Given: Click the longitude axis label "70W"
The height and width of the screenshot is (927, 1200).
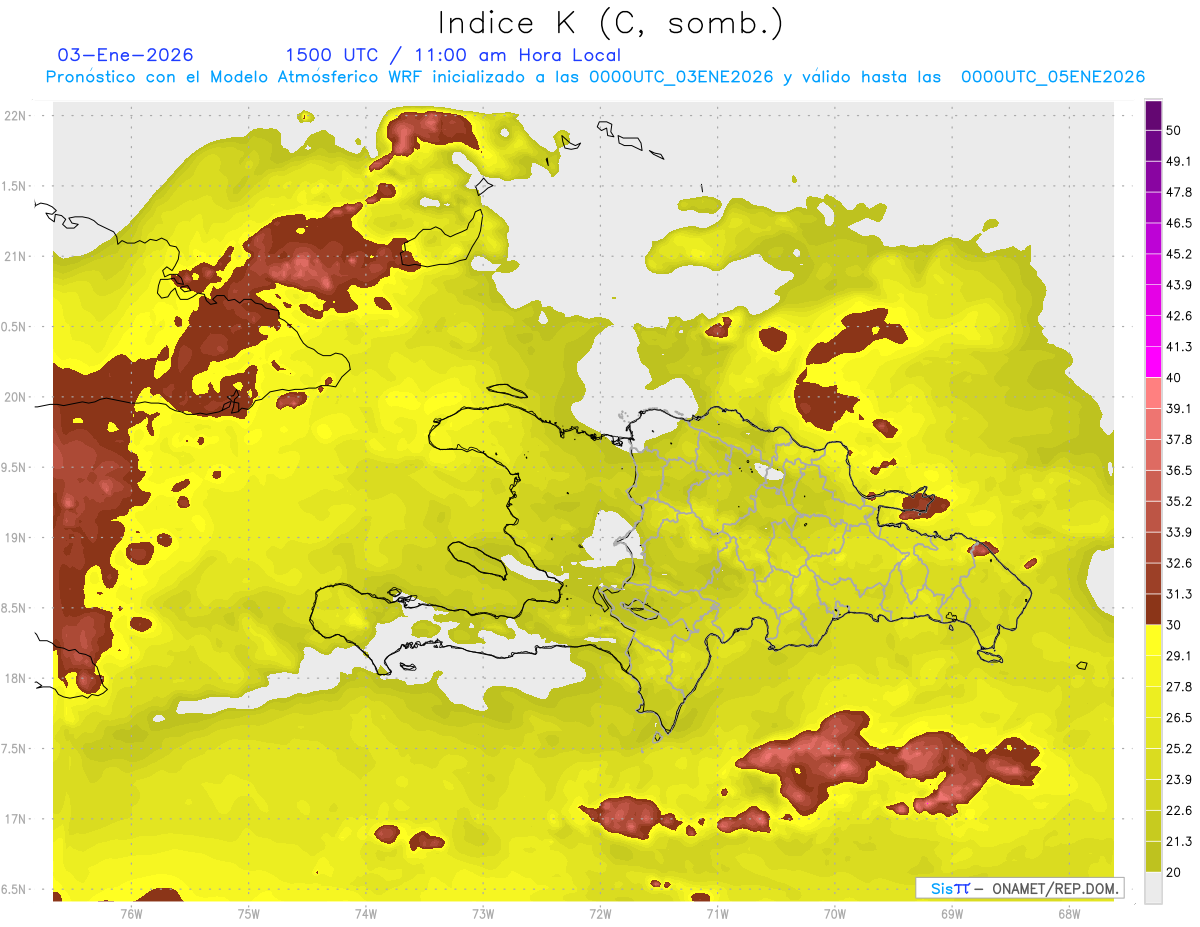Looking at the screenshot, I should [835, 913].
